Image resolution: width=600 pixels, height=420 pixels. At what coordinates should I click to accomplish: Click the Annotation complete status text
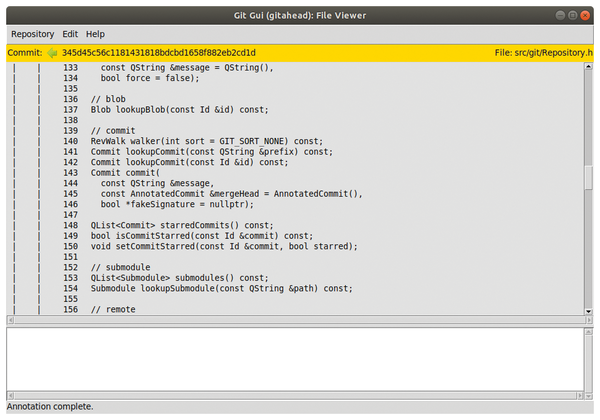click(x=50, y=407)
